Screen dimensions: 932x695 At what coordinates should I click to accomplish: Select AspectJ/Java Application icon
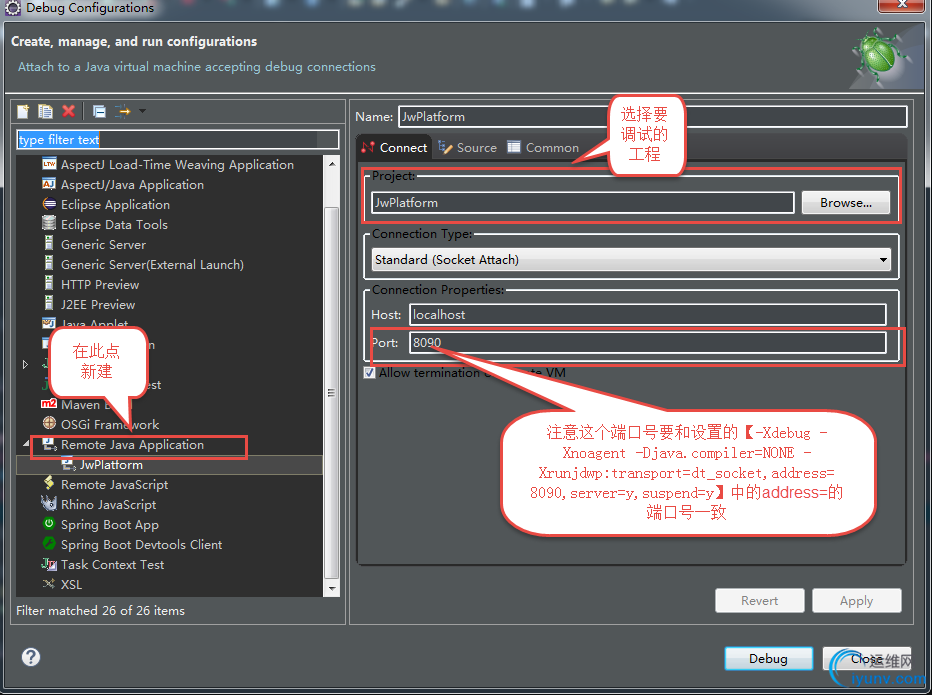tap(49, 184)
